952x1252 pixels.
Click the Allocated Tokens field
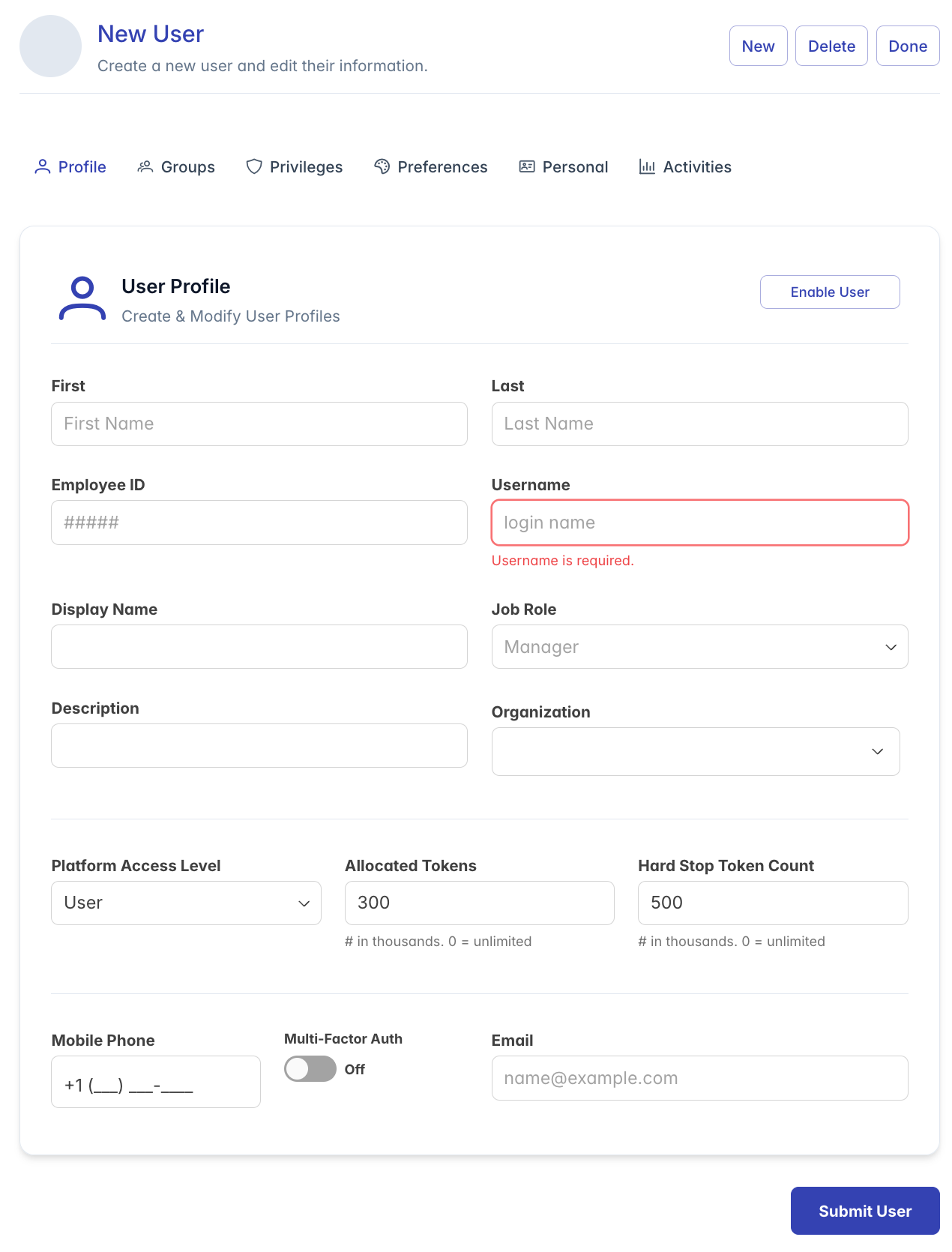[479, 903]
